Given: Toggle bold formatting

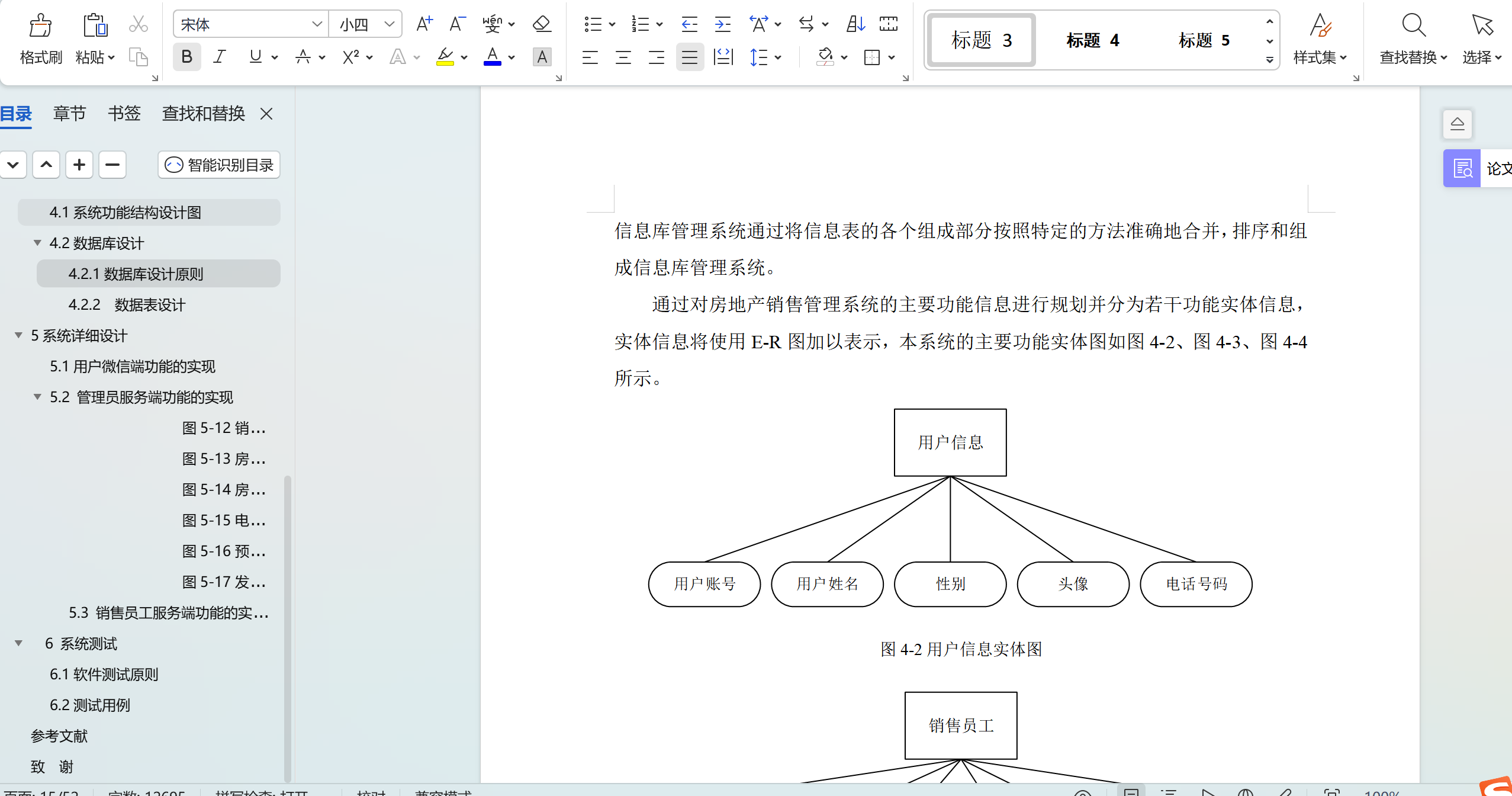Looking at the screenshot, I should (186, 57).
